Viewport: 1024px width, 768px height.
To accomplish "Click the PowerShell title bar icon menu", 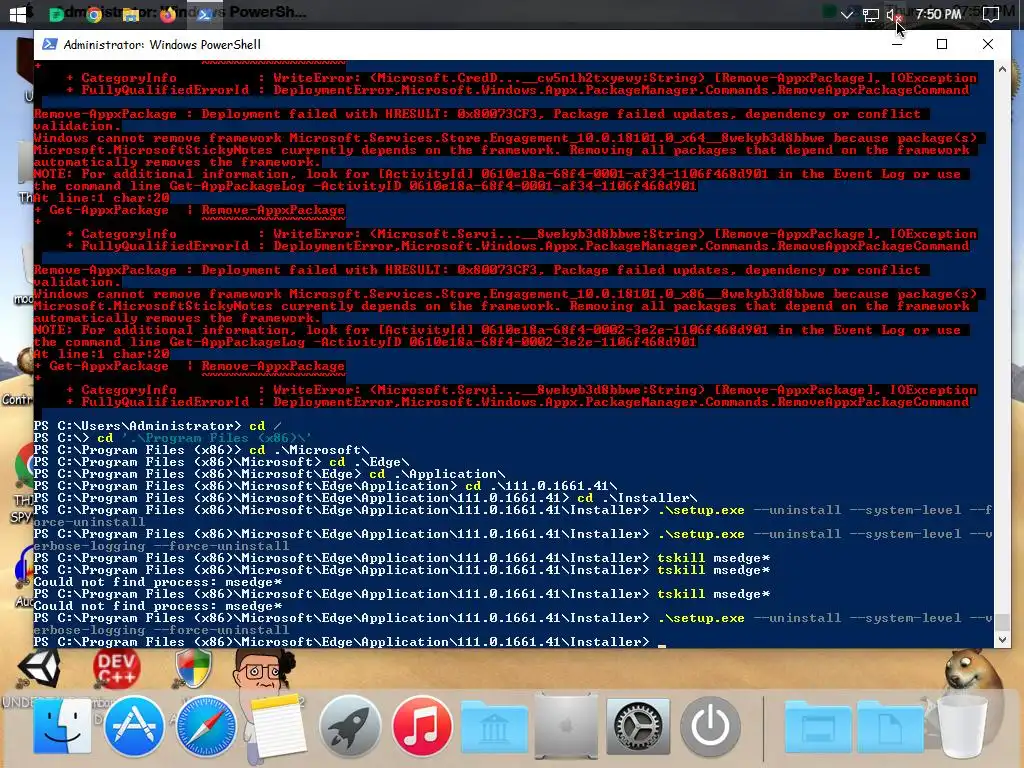I will pyautogui.click(x=49, y=44).
